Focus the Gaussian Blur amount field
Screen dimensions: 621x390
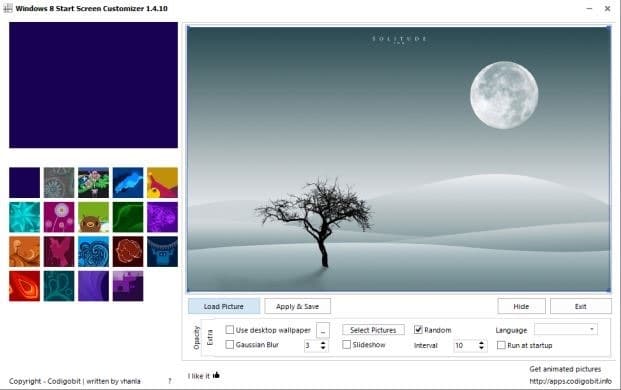(x=311, y=346)
